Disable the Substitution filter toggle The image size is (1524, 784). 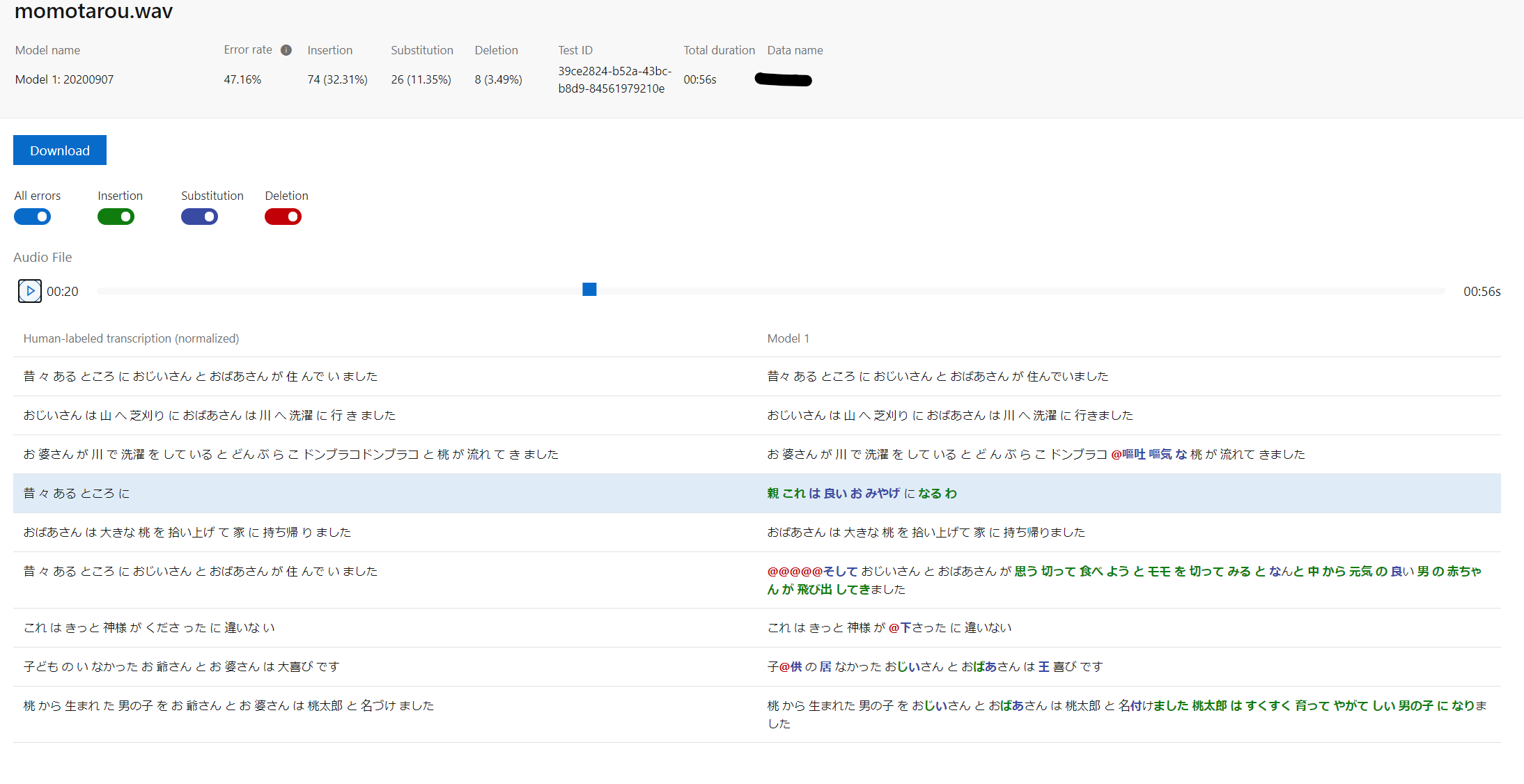pyautogui.click(x=199, y=217)
